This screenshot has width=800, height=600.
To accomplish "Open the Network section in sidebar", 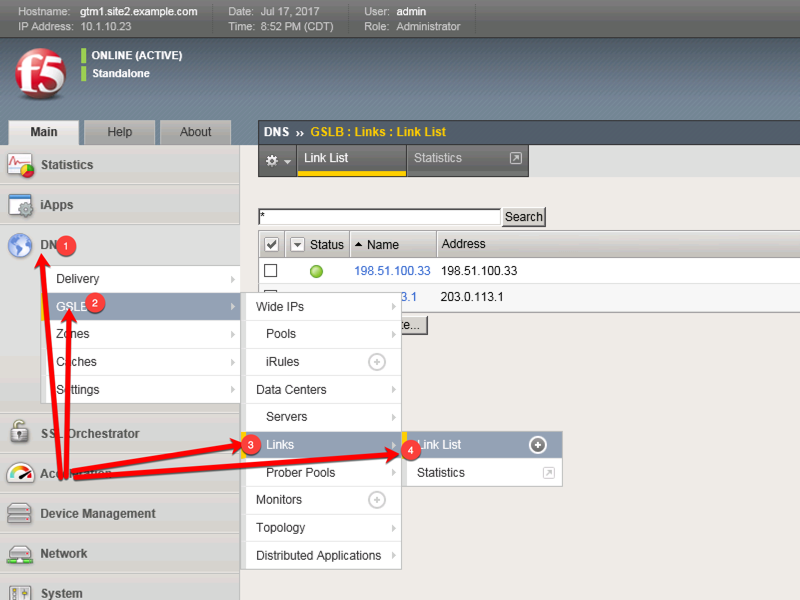I will (x=120, y=554).
